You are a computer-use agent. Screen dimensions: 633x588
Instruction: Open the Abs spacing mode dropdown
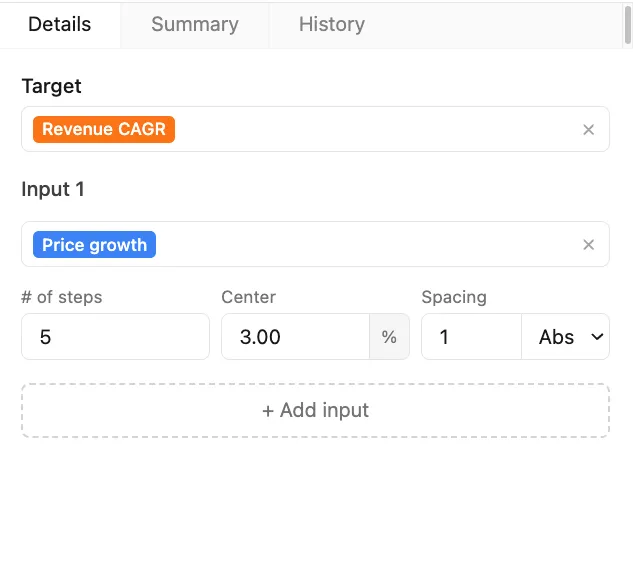[x=566, y=337]
